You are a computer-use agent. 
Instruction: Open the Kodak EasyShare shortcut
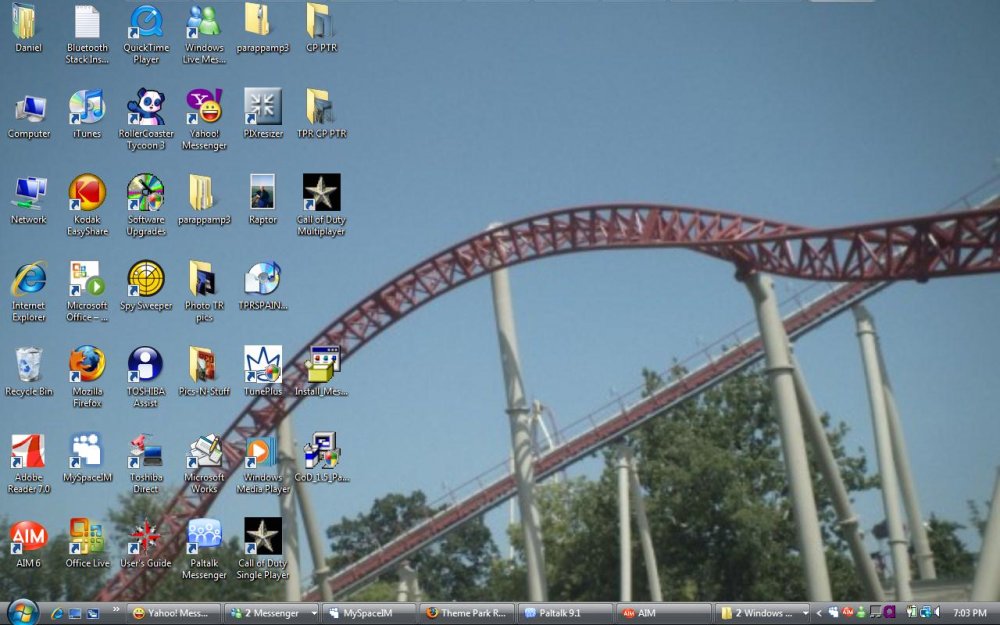(x=87, y=194)
